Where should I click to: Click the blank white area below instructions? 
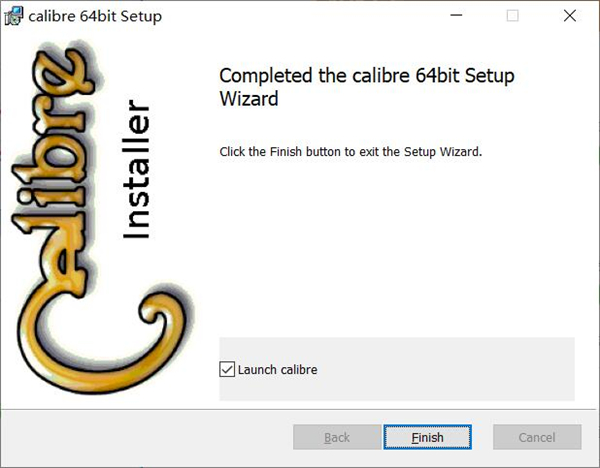click(x=395, y=250)
